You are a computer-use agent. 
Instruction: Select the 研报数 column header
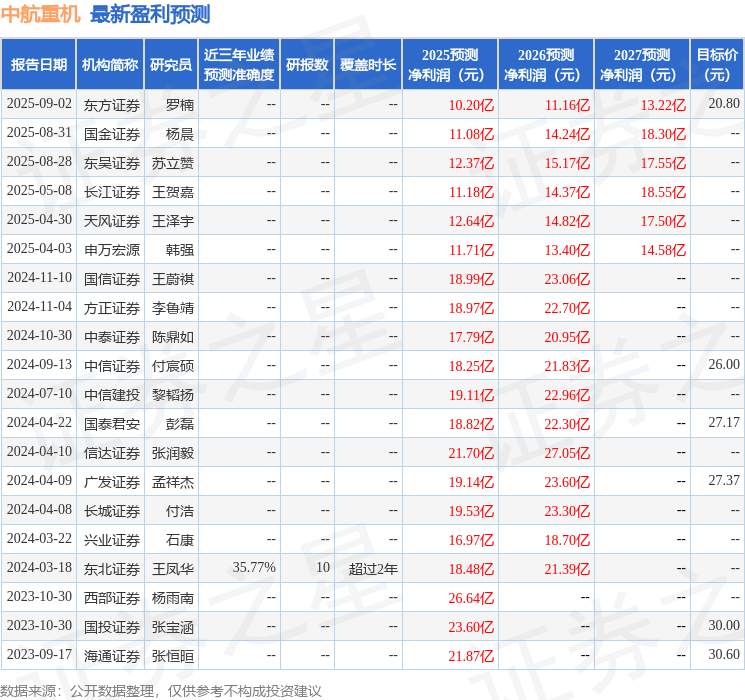(x=307, y=65)
